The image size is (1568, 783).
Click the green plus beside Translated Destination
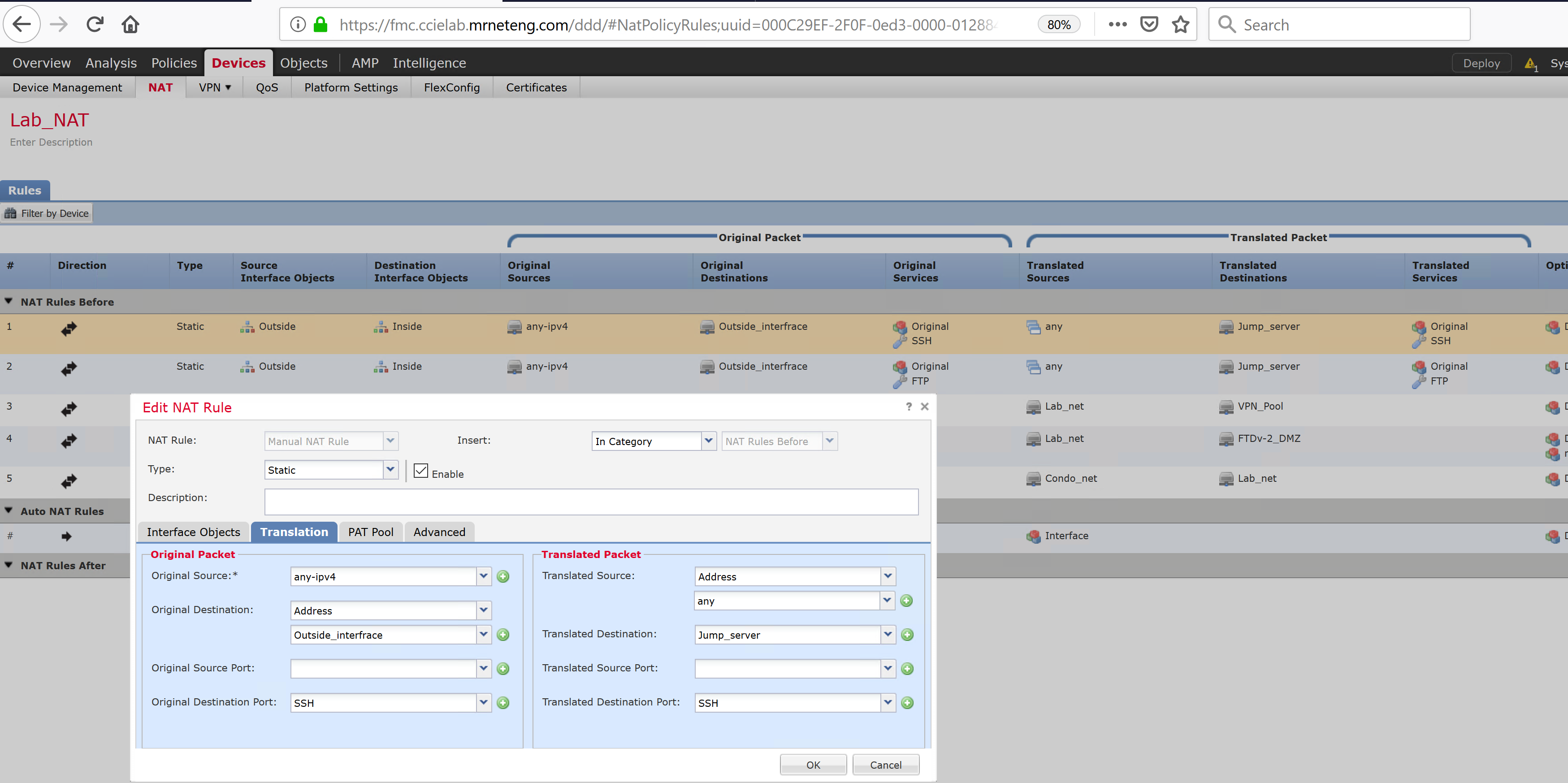tap(907, 635)
